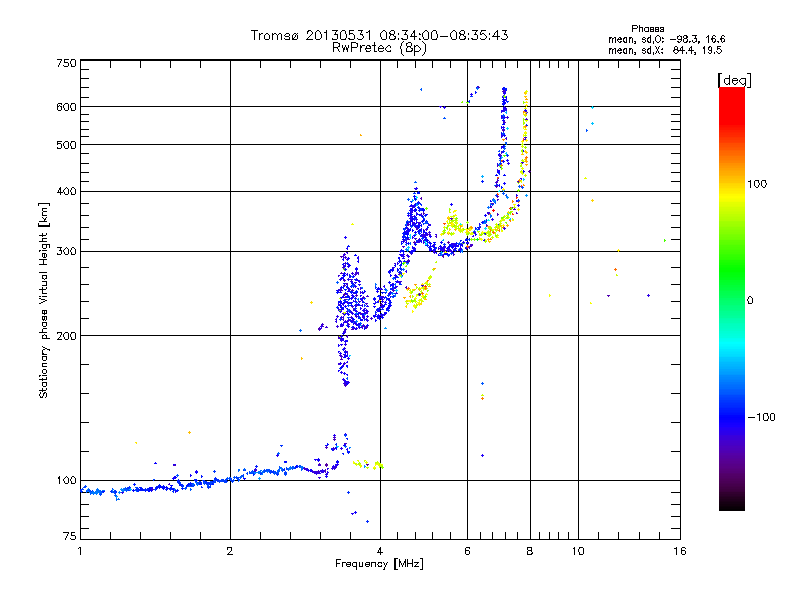Click the plot title 'Tromsø 20130531 08:34:00-08:35:43'
Viewport: 800px width, 600px height.
(379, 35)
